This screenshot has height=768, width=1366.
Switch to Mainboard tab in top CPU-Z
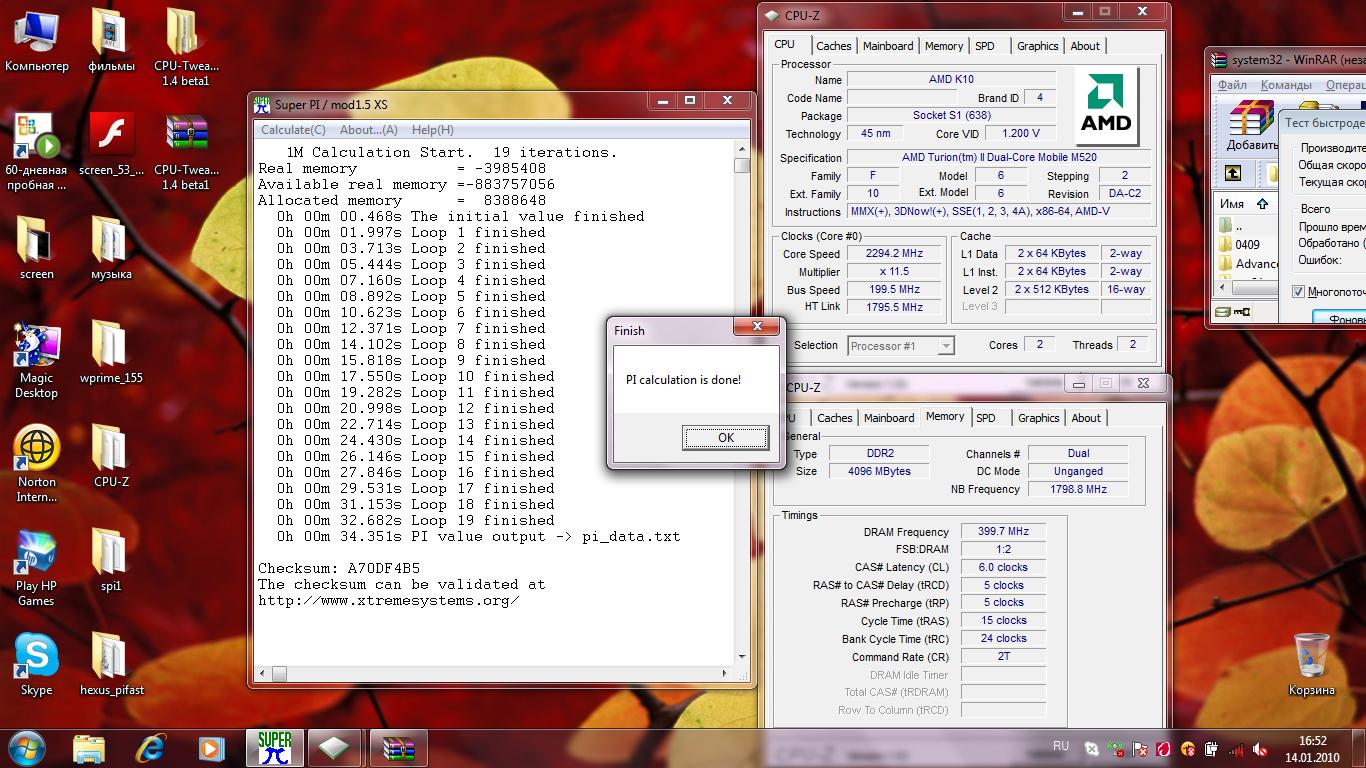pyautogui.click(x=888, y=46)
